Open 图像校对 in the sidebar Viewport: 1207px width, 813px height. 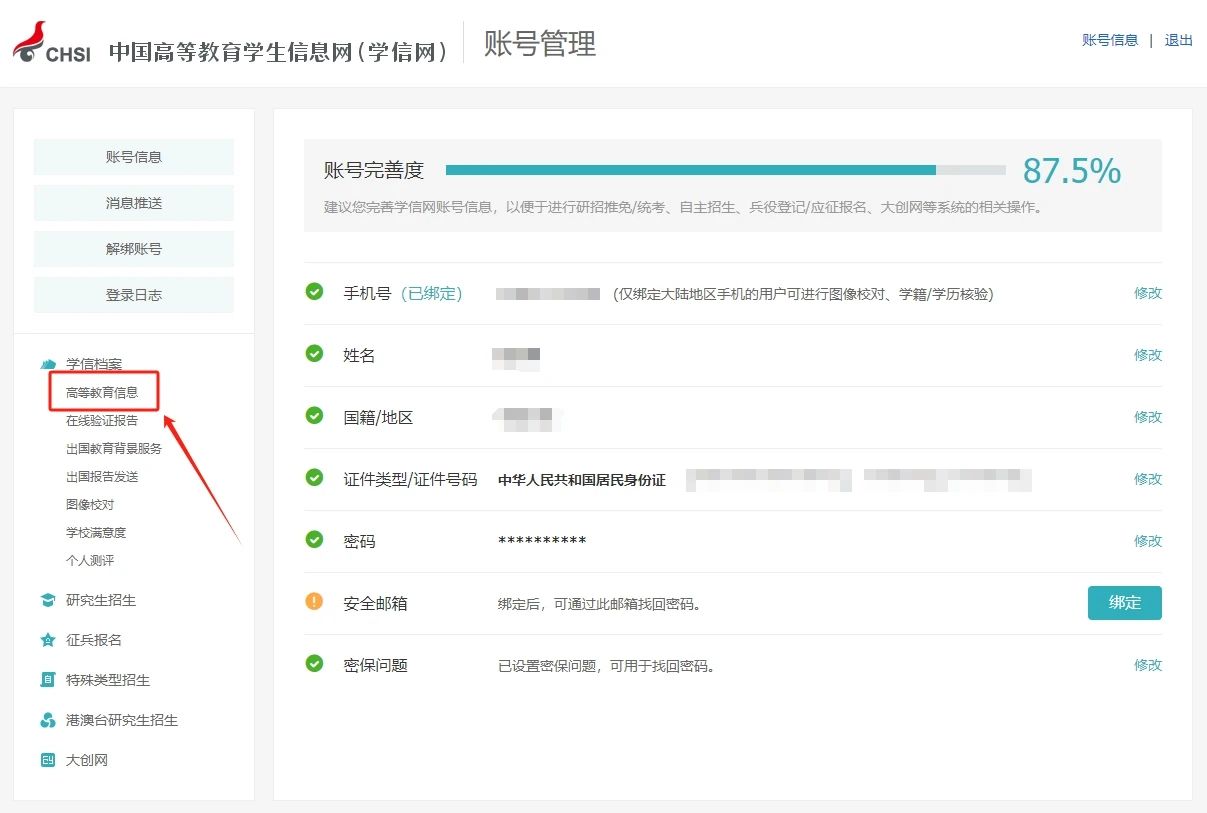(90, 505)
